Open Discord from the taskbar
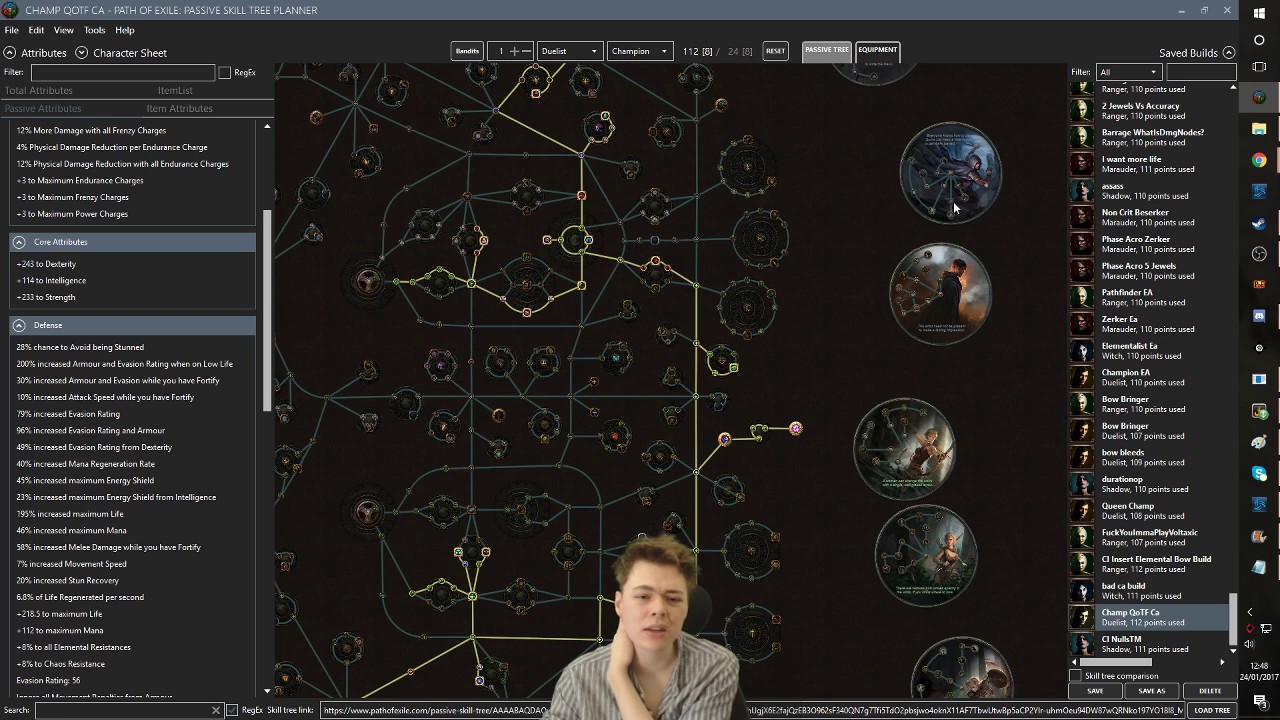1280x720 pixels. click(x=1259, y=316)
